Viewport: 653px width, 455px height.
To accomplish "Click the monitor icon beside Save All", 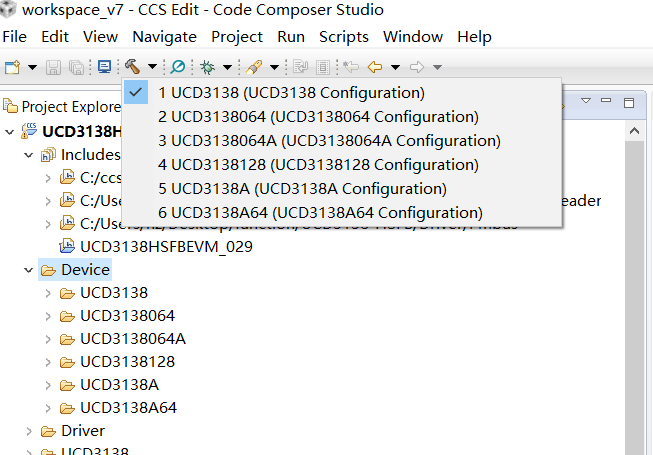I will tap(104, 67).
